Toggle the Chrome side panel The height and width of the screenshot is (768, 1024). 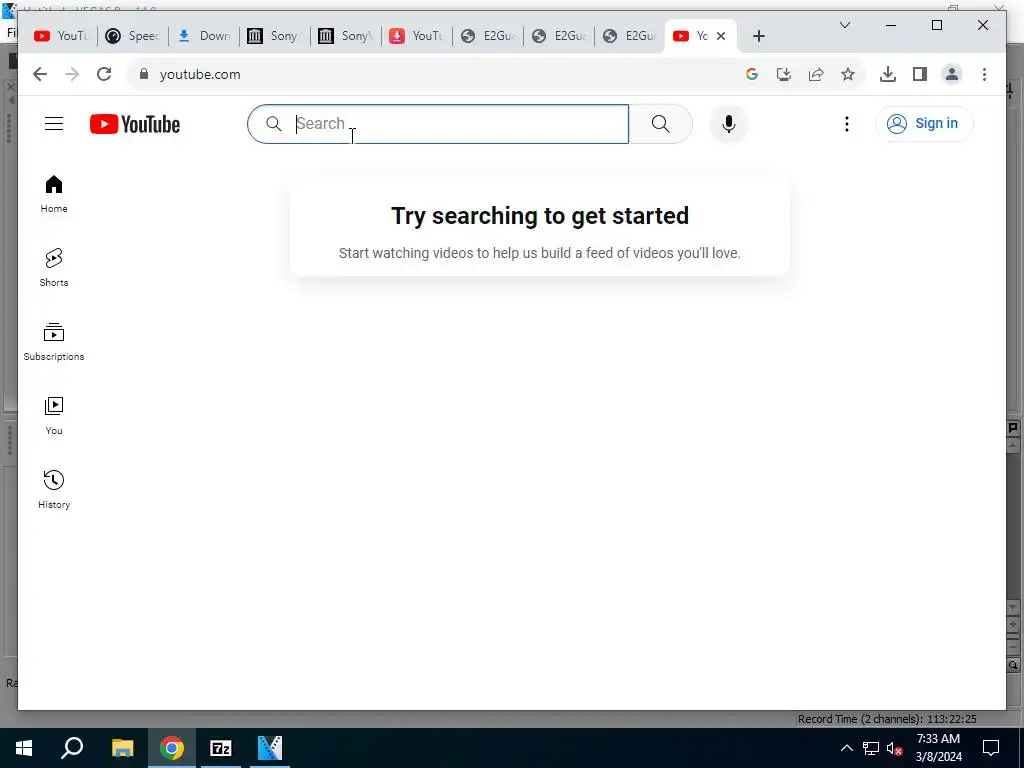click(x=920, y=74)
